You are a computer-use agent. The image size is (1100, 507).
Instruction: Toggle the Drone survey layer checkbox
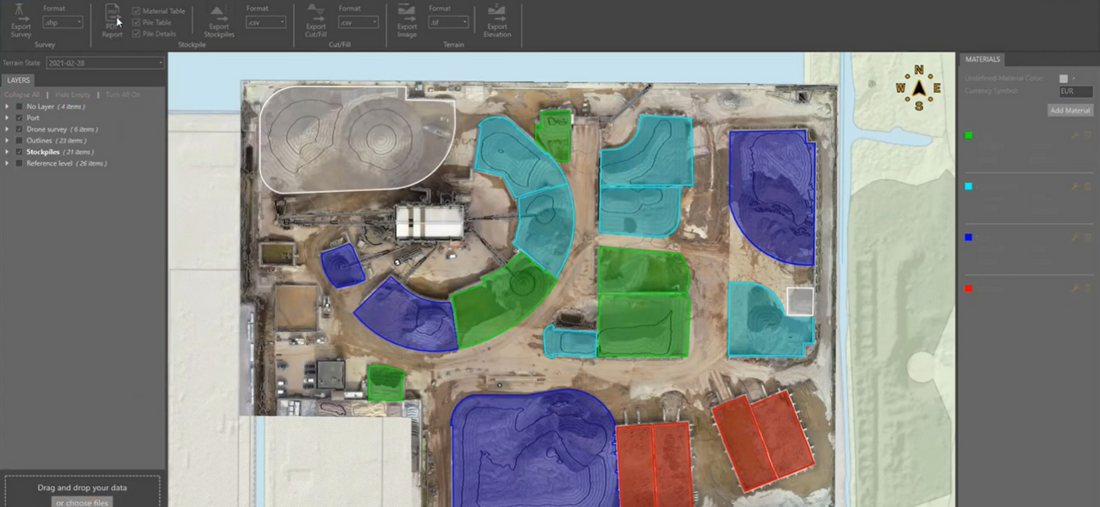tap(20, 129)
